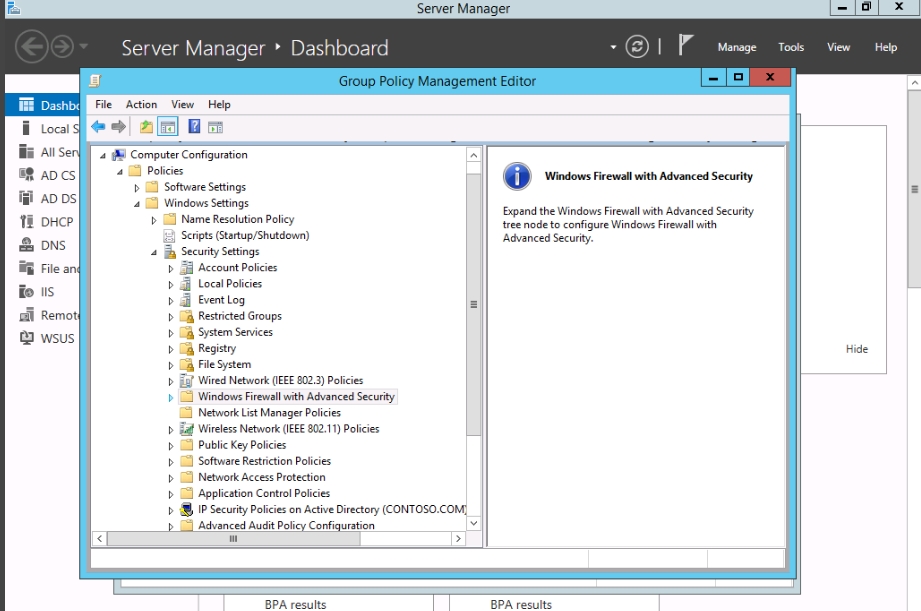This screenshot has width=921, height=611.
Task: Click Server Manager forward navigation arrow
Action: click(62, 46)
